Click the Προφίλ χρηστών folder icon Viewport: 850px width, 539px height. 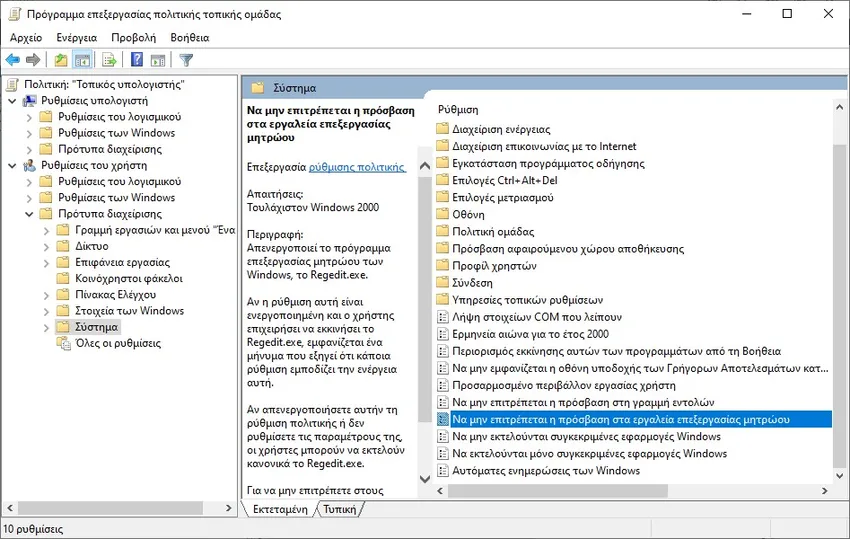click(x=443, y=266)
